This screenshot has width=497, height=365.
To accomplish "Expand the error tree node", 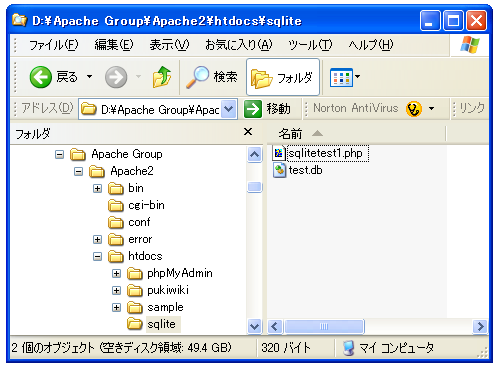I will (x=97, y=239).
